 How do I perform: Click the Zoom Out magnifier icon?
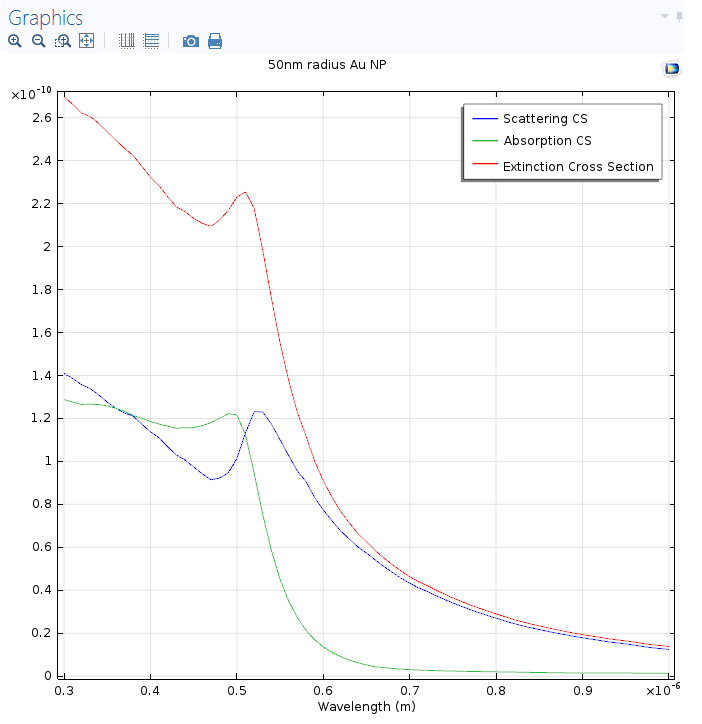(38, 41)
